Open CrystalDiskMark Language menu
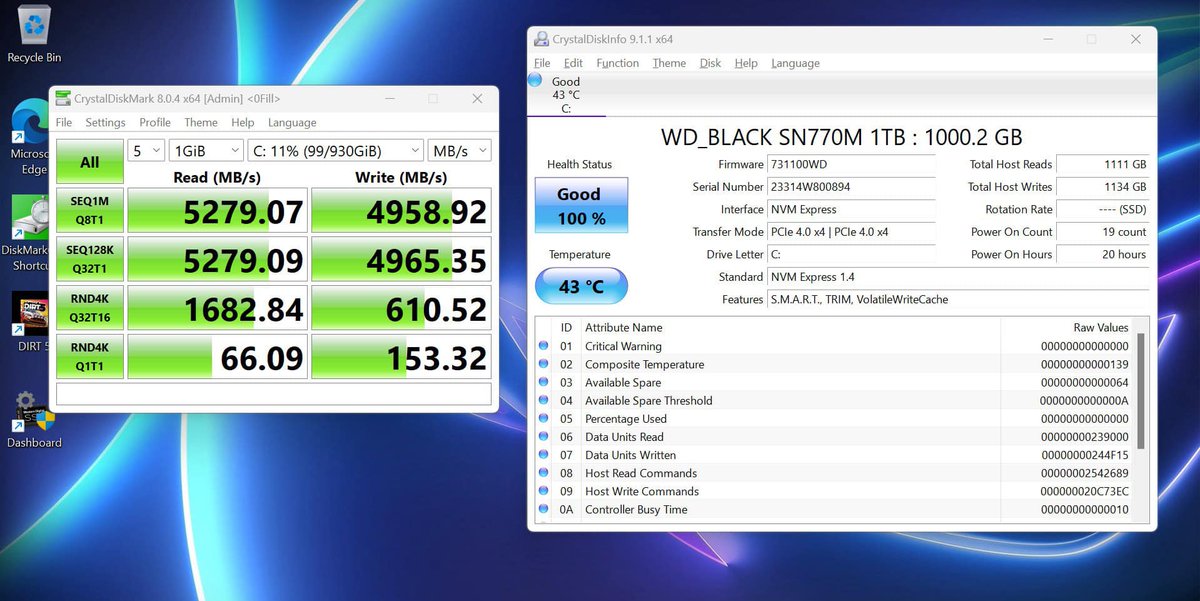Image resolution: width=1200 pixels, height=601 pixels. 292,122
